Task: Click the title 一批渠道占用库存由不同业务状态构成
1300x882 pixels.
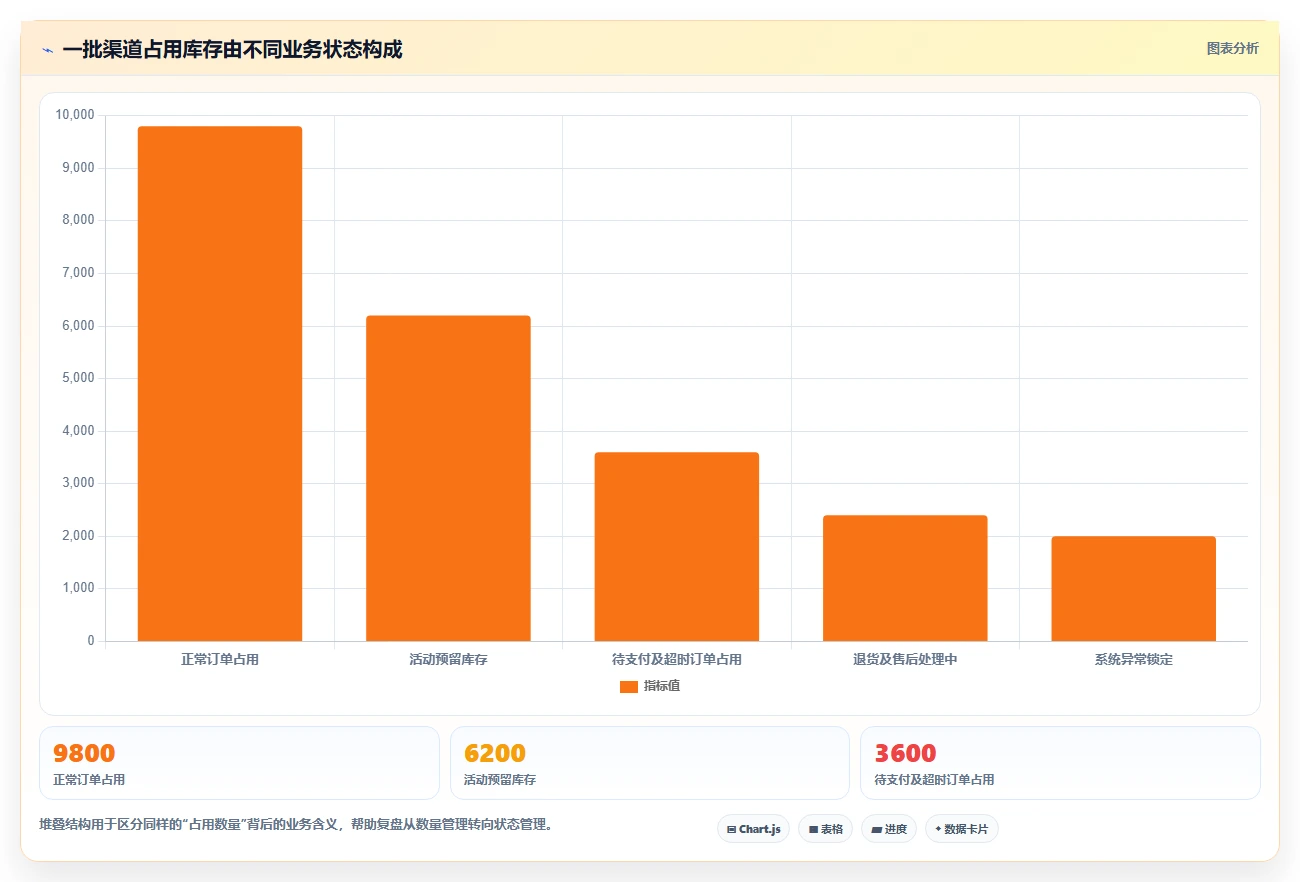Action: (232, 50)
